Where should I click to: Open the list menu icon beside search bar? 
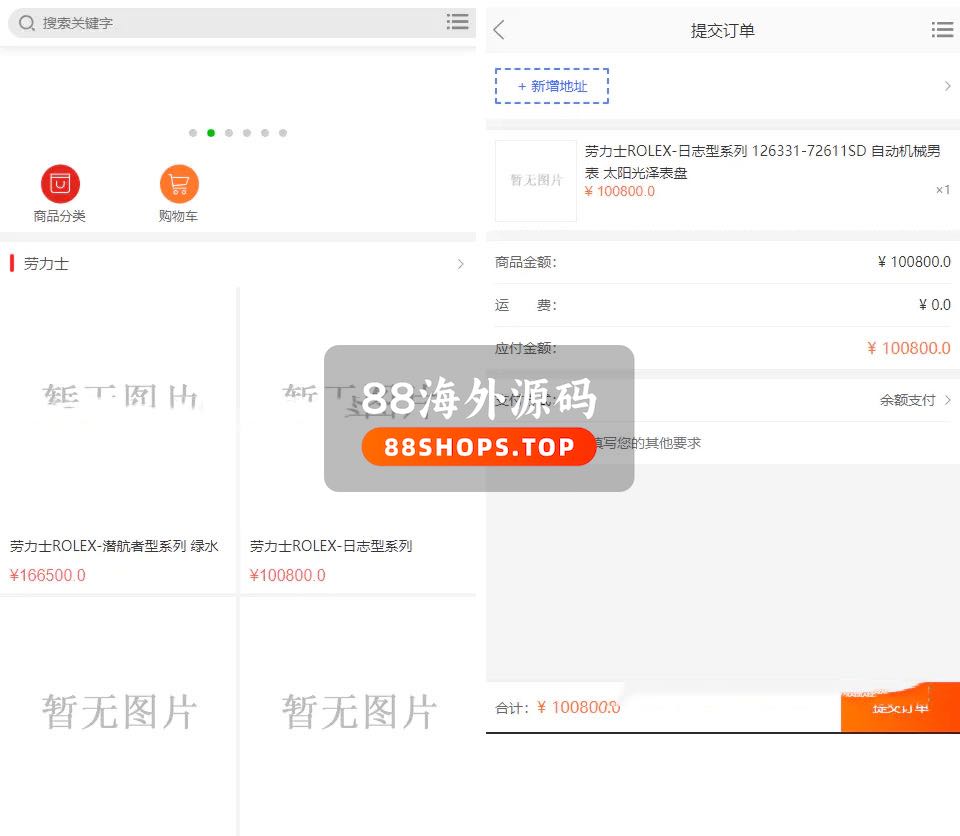(x=457, y=22)
